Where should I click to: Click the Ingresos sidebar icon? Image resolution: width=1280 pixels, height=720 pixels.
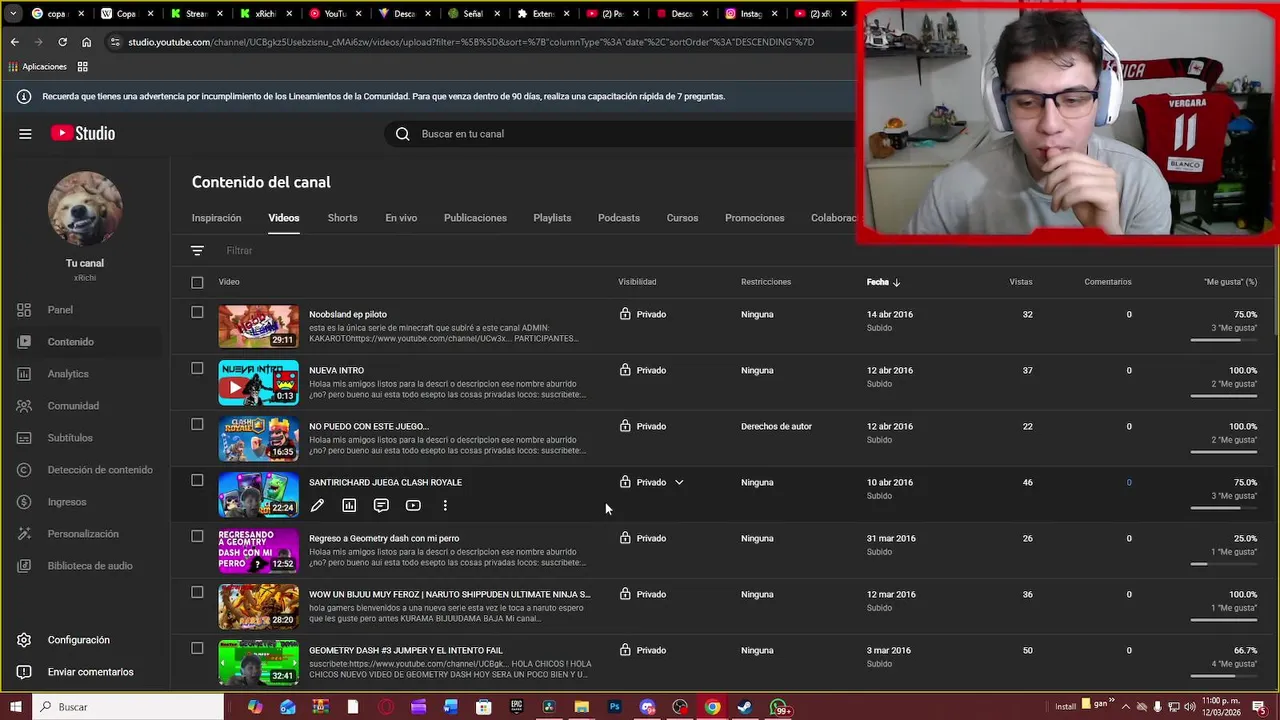click(x=24, y=502)
